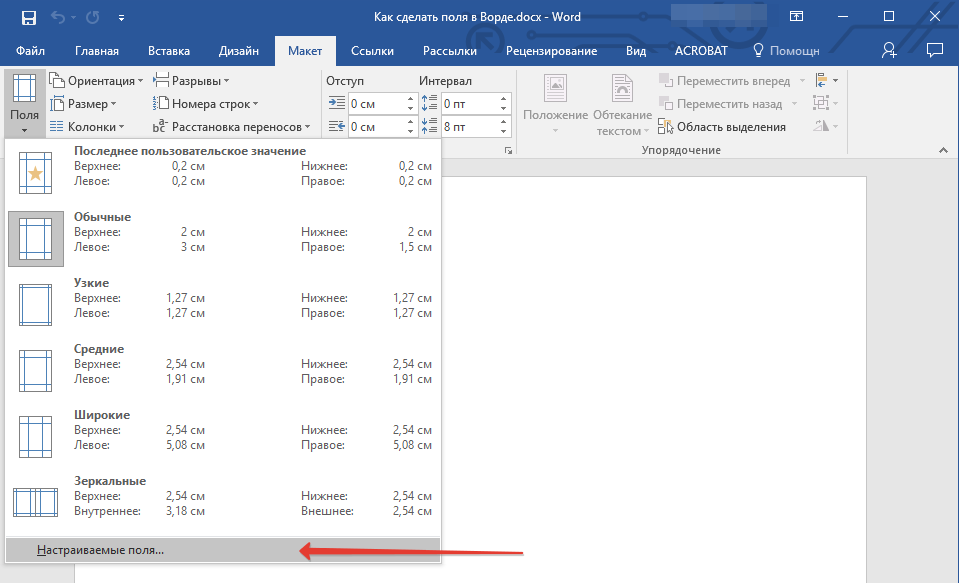
Task: Pick the Широкие margins preset
Action: (x=222, y=431)
